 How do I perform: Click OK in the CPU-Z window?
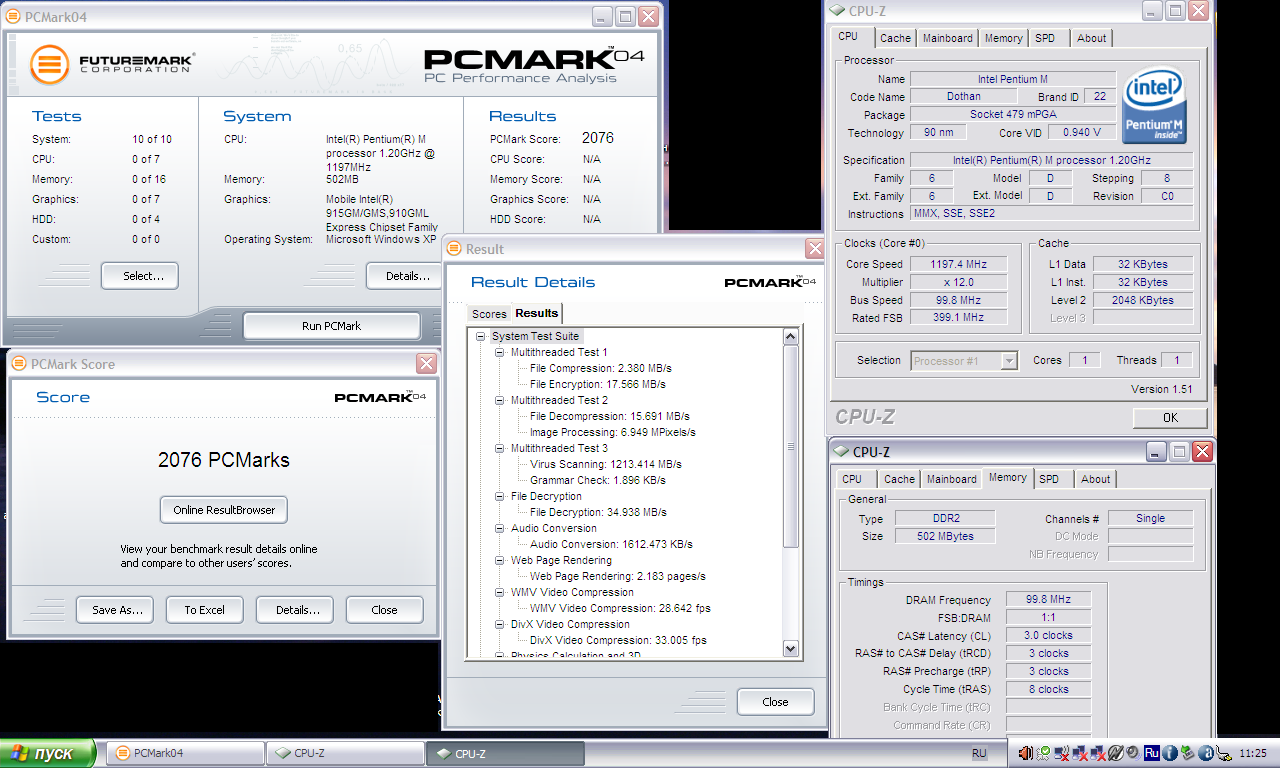pos(1170,418)
